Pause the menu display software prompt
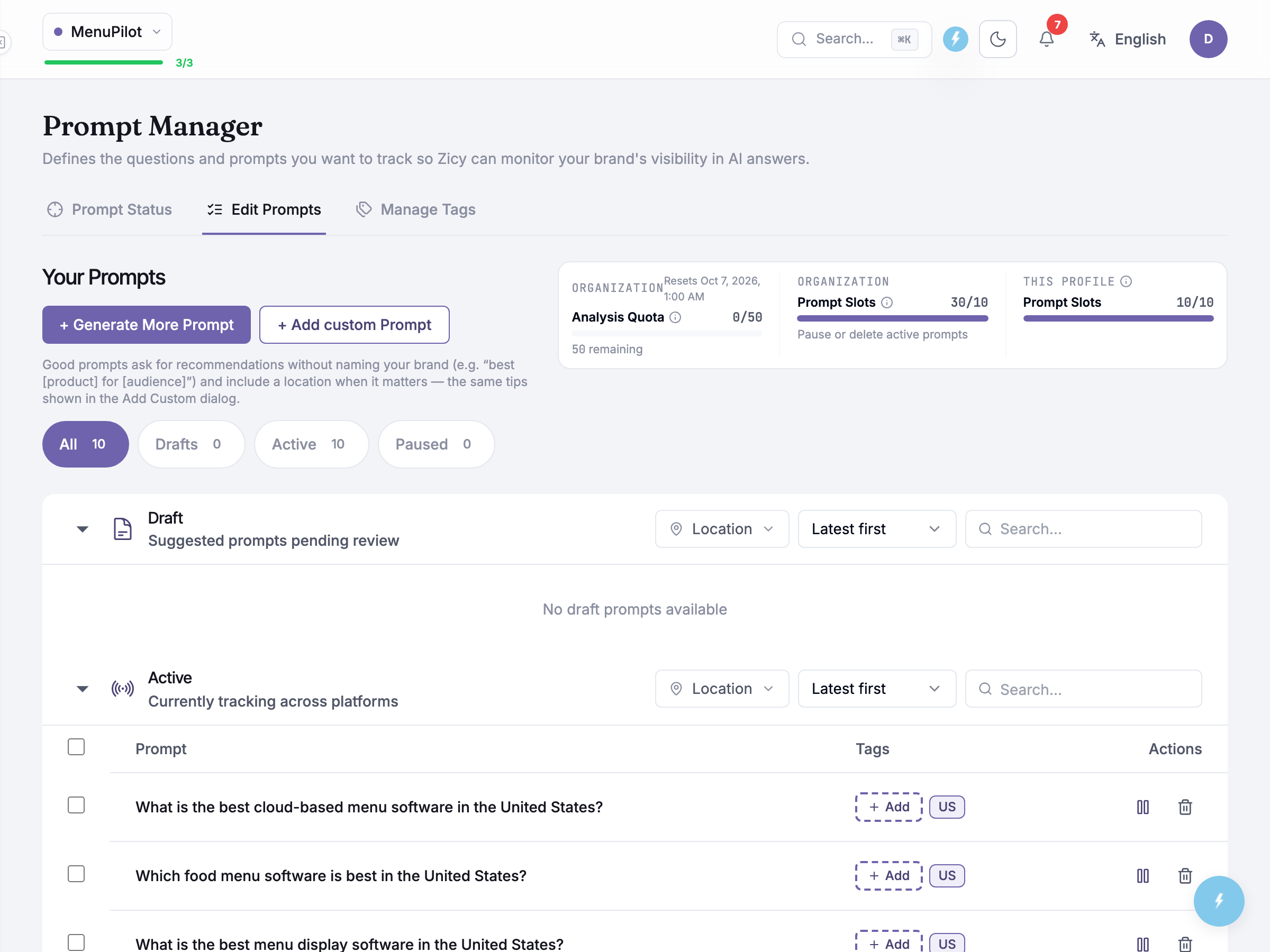Screen dimensions: 1270x952 click(1142, 944)
